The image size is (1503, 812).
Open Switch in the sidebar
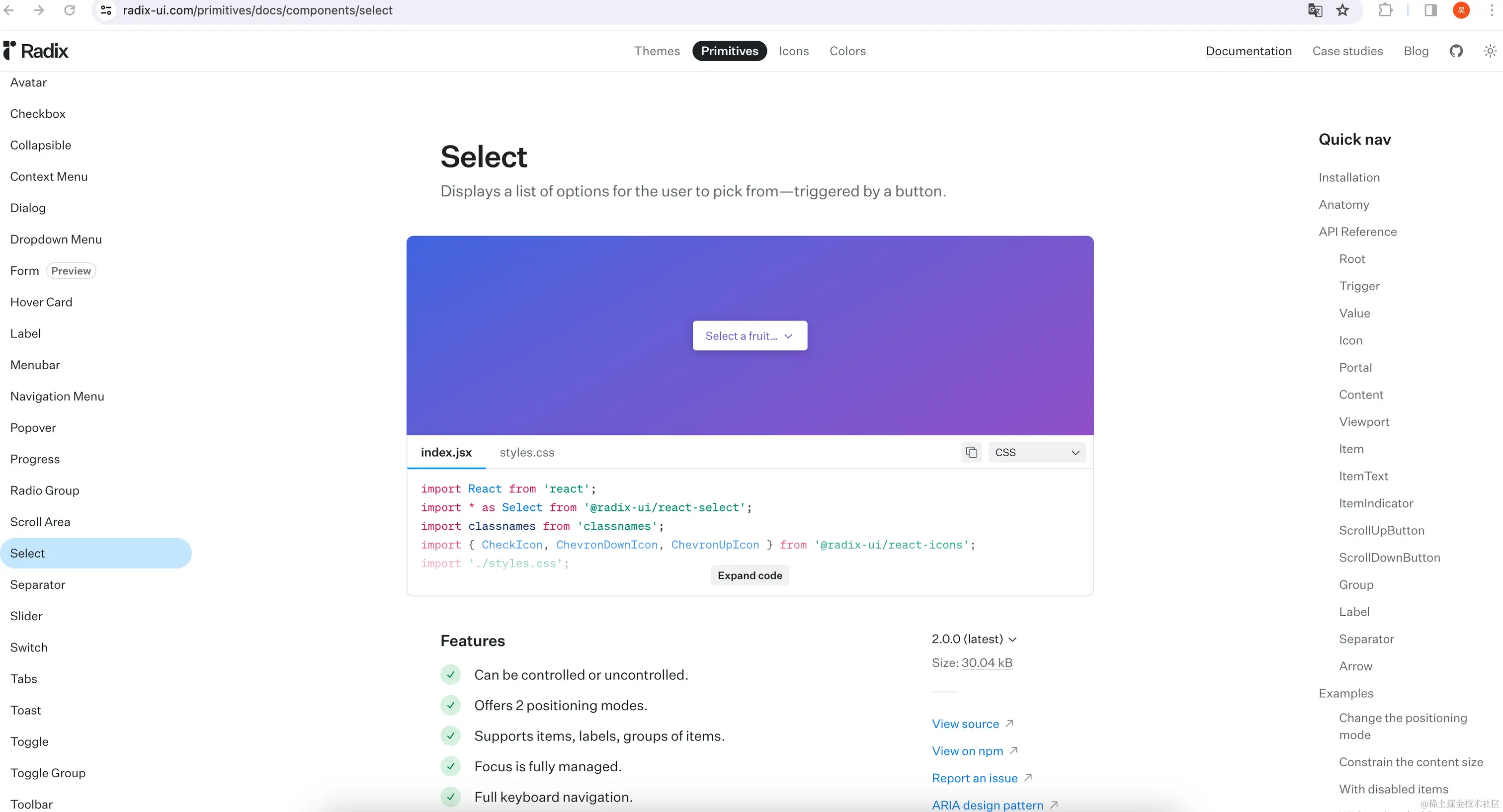point(29,648)
